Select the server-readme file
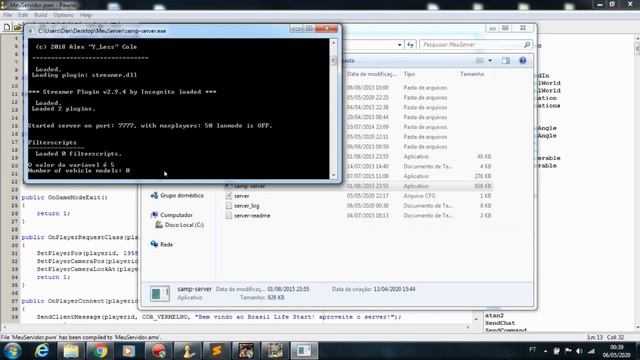 252,216
